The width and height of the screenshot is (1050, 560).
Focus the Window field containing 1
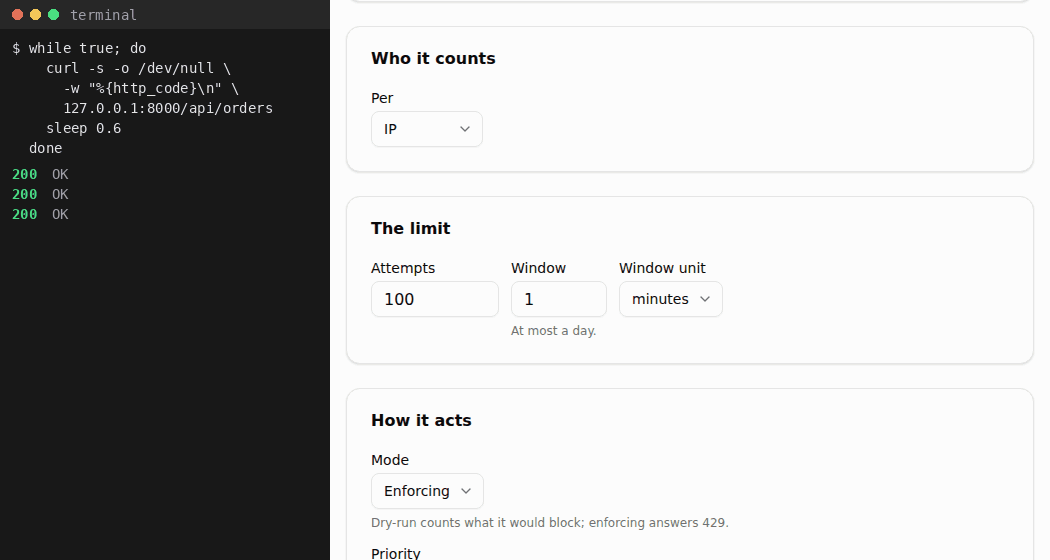click(x=558, y=299)
